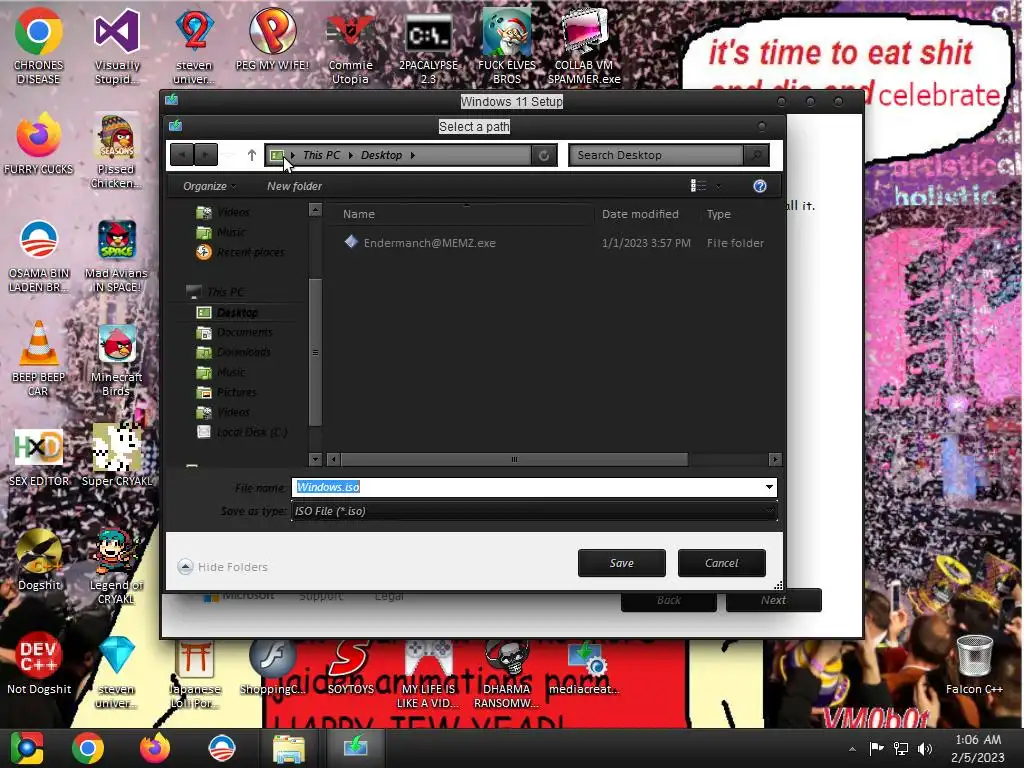The width and height of the screenshot is (1024, 768).
Task: Select This PC in navigation tree
Action: coord(225,292)
